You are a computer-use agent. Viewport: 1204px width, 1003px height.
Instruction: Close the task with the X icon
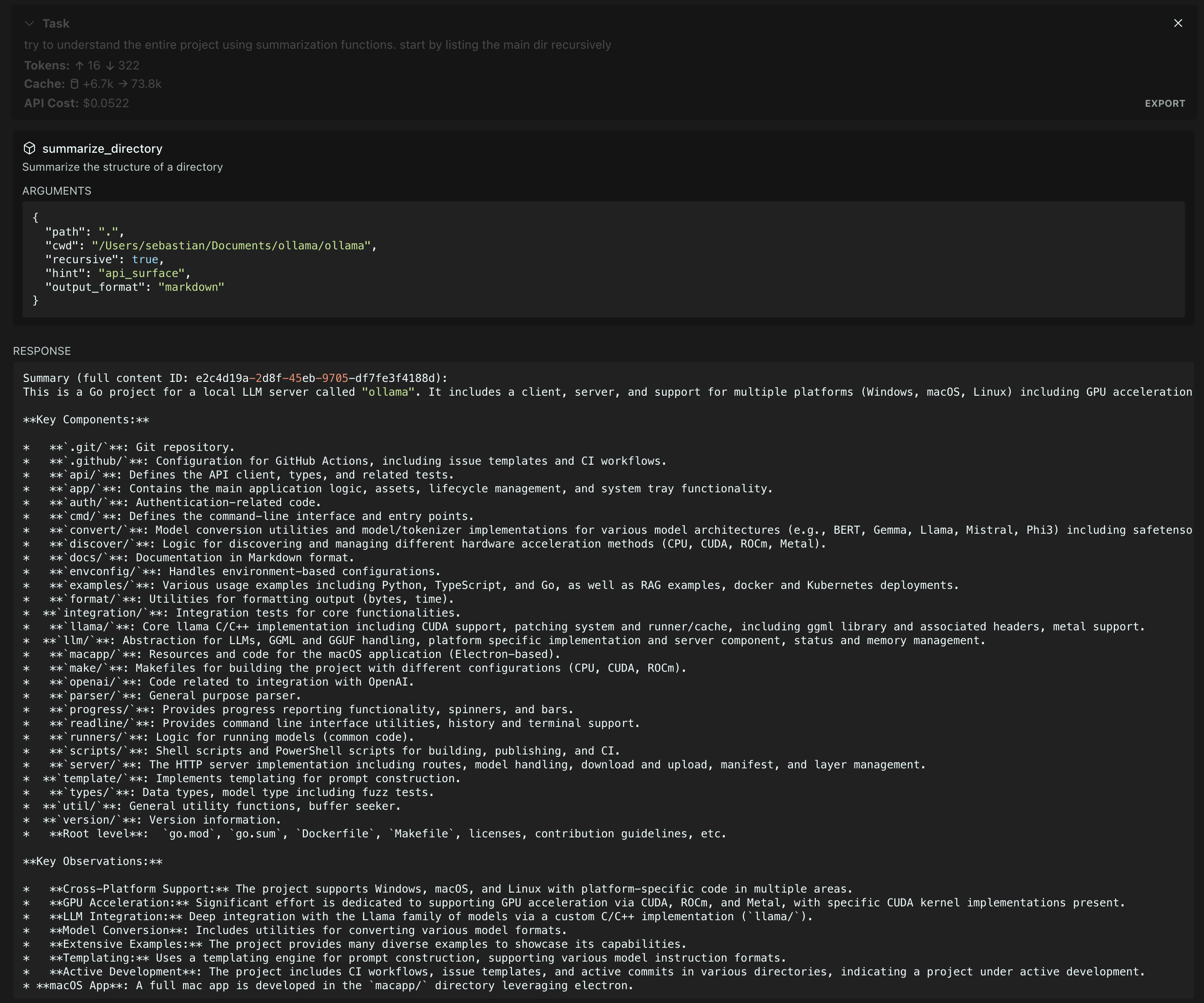tap(1178, 23)
